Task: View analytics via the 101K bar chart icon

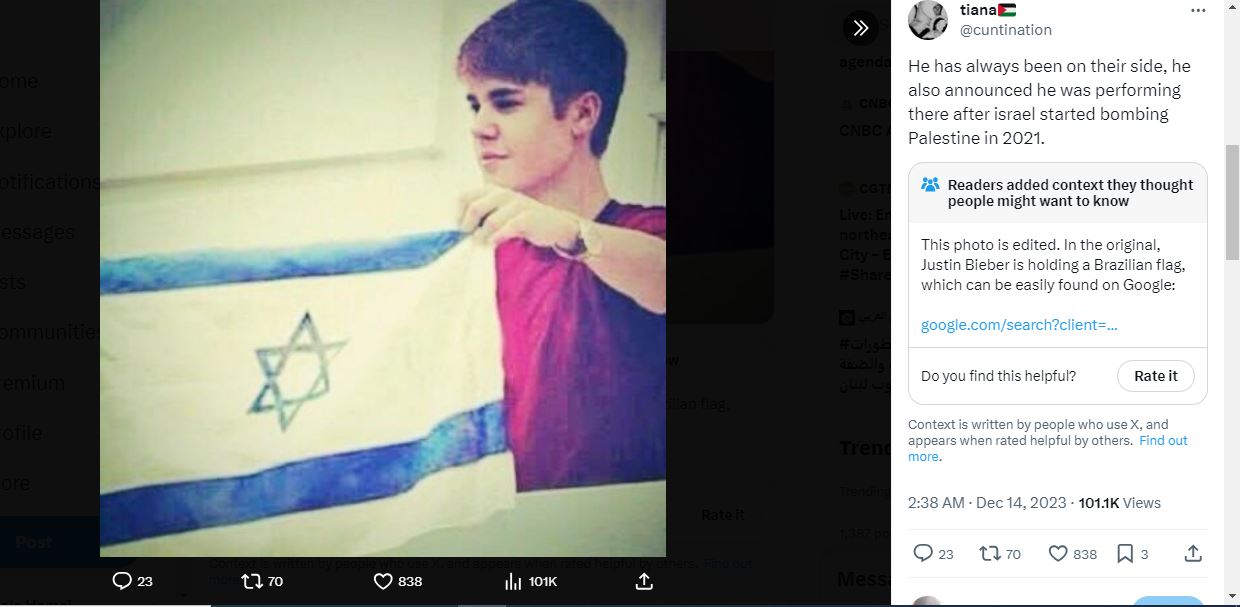Action: tap(513, 581)
